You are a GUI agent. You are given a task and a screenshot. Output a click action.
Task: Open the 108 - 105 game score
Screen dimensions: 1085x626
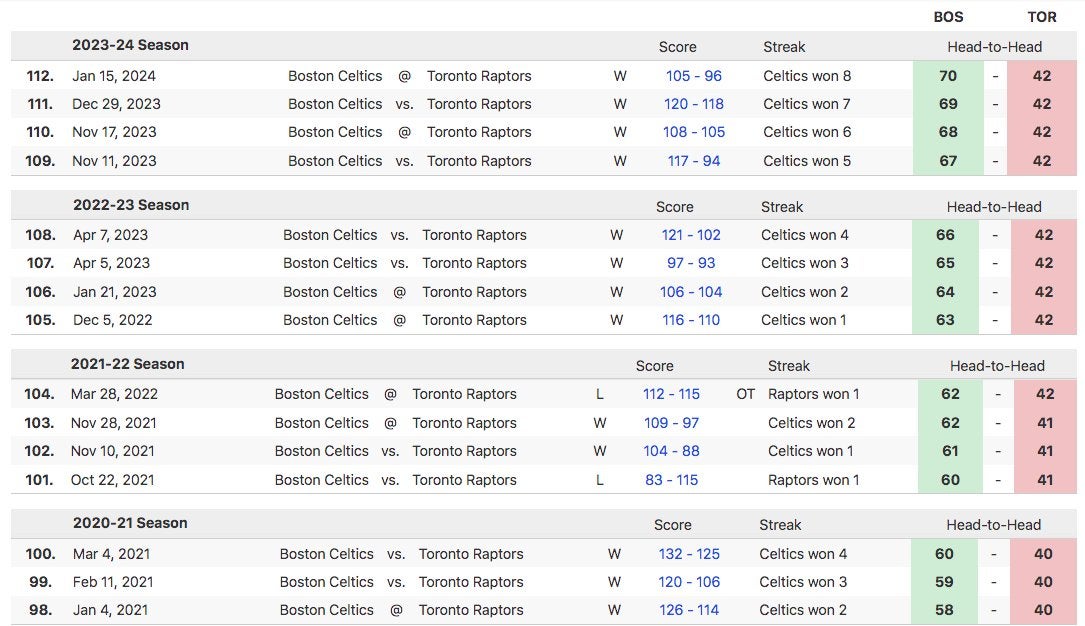point(693,132)
